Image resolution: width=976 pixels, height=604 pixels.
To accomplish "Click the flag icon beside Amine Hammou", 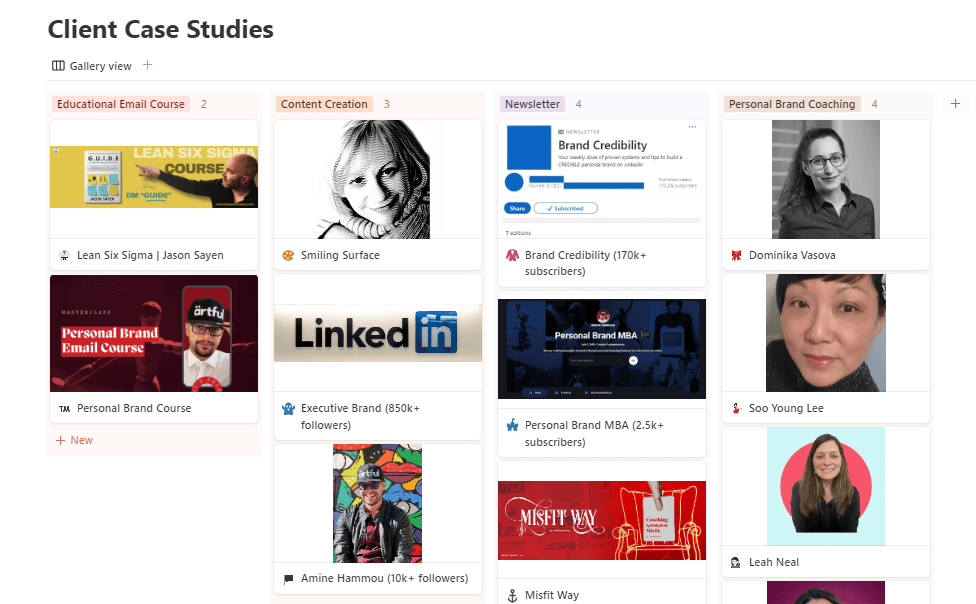I will [288, 579].
